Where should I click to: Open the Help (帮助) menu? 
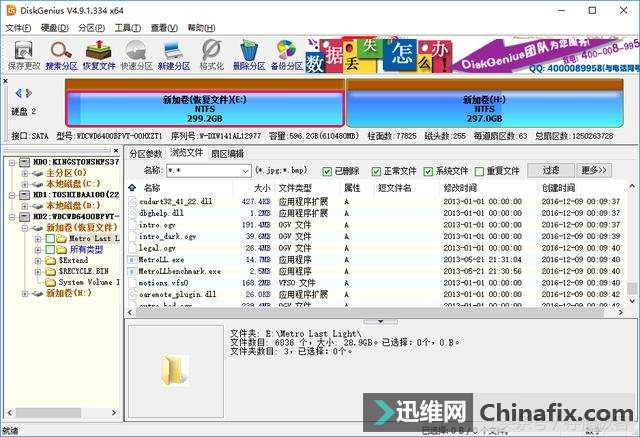201,28
